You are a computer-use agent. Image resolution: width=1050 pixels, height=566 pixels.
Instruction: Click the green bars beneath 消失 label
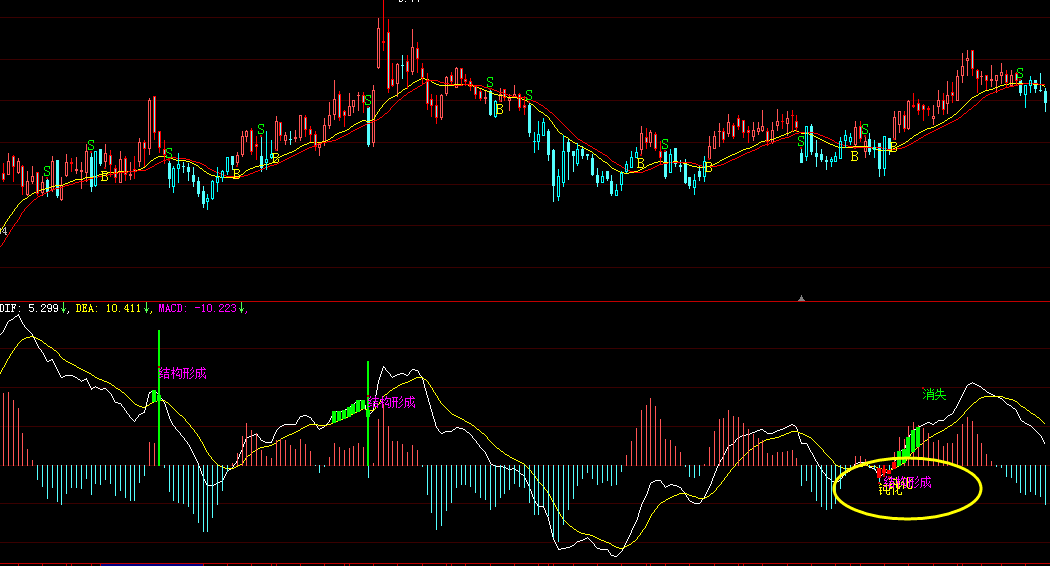tap(910, 443)
